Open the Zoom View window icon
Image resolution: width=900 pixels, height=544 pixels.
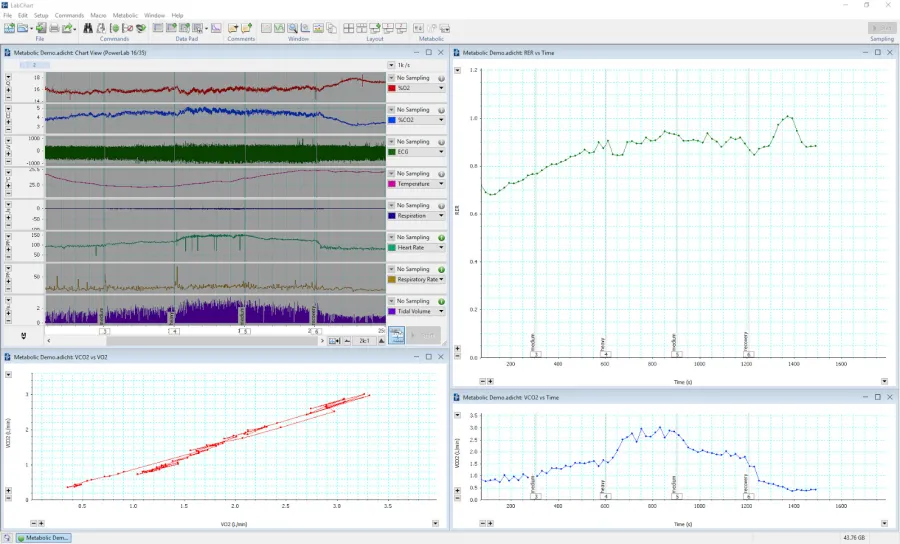(294, 28)
